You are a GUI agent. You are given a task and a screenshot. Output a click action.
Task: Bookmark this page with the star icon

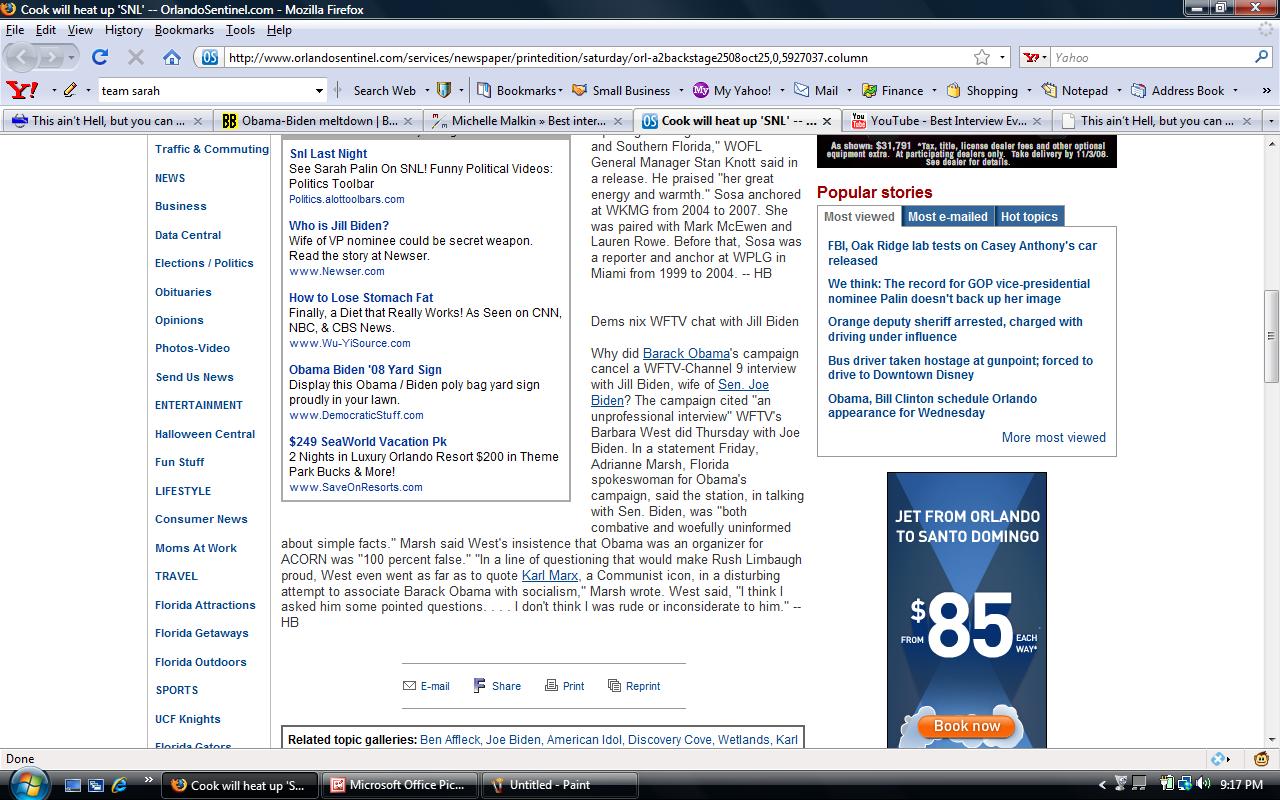pos(982,57)
